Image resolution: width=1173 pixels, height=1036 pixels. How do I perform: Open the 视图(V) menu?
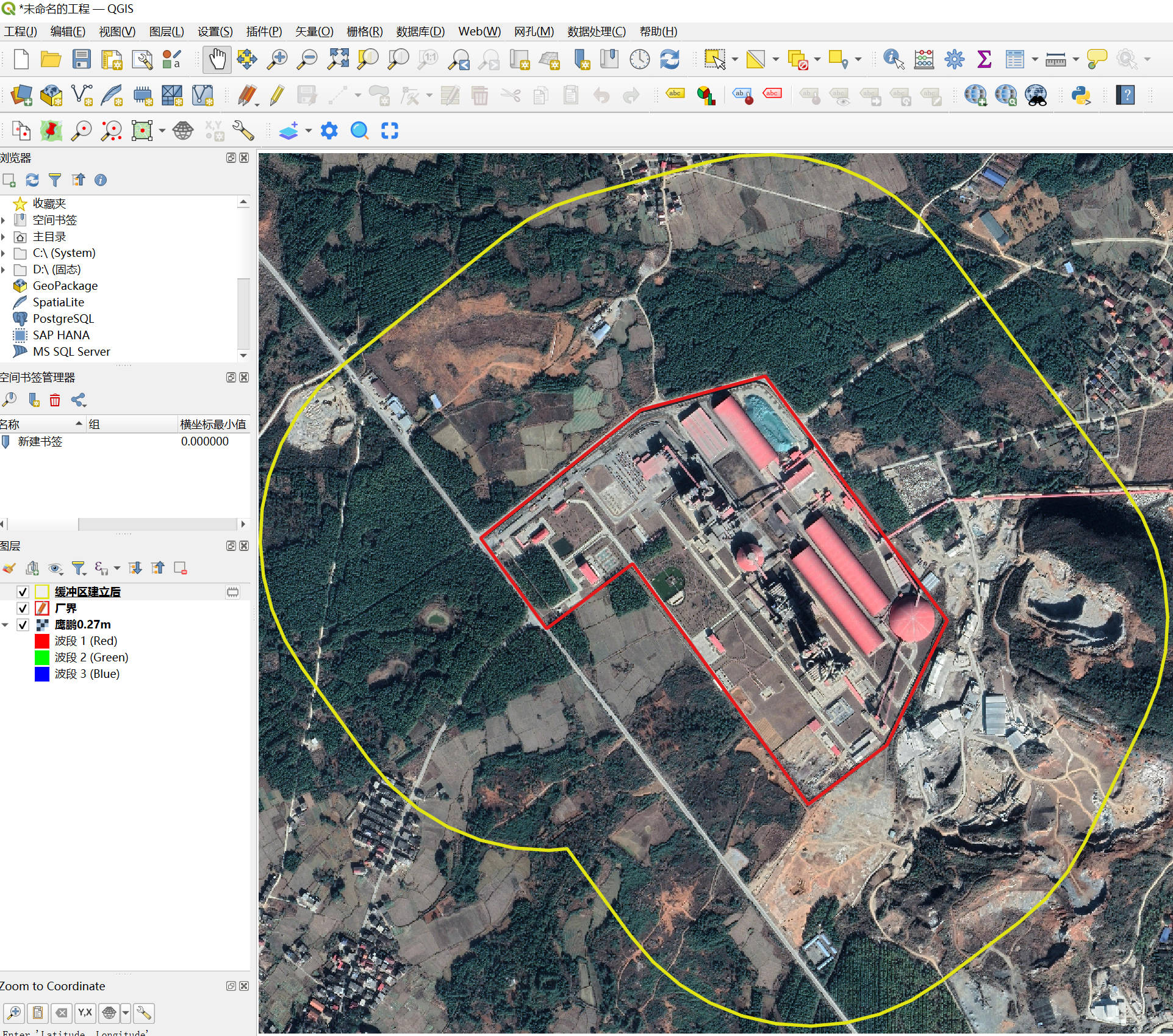click(x=117, y=32)
